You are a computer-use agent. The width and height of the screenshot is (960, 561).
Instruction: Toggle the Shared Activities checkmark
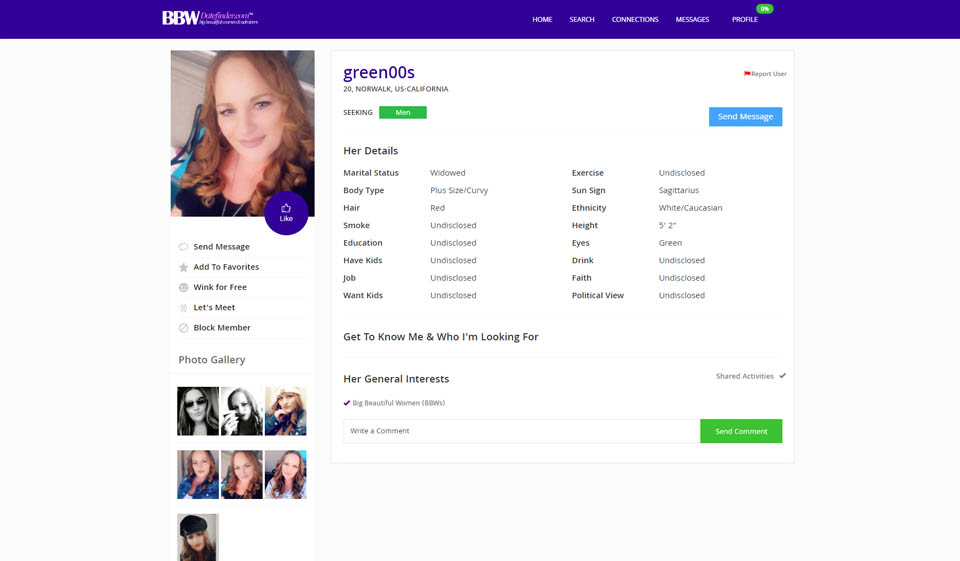[782, 376]
